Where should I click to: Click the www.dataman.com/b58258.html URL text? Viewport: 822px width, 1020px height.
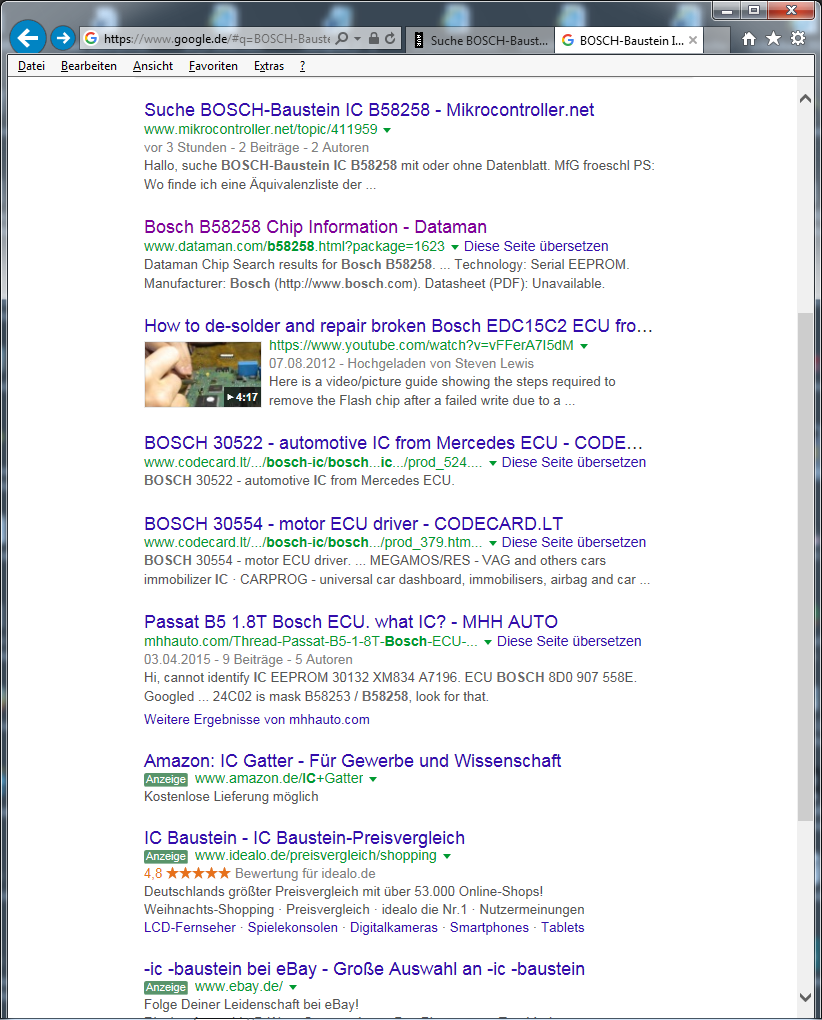pos(295,247)
